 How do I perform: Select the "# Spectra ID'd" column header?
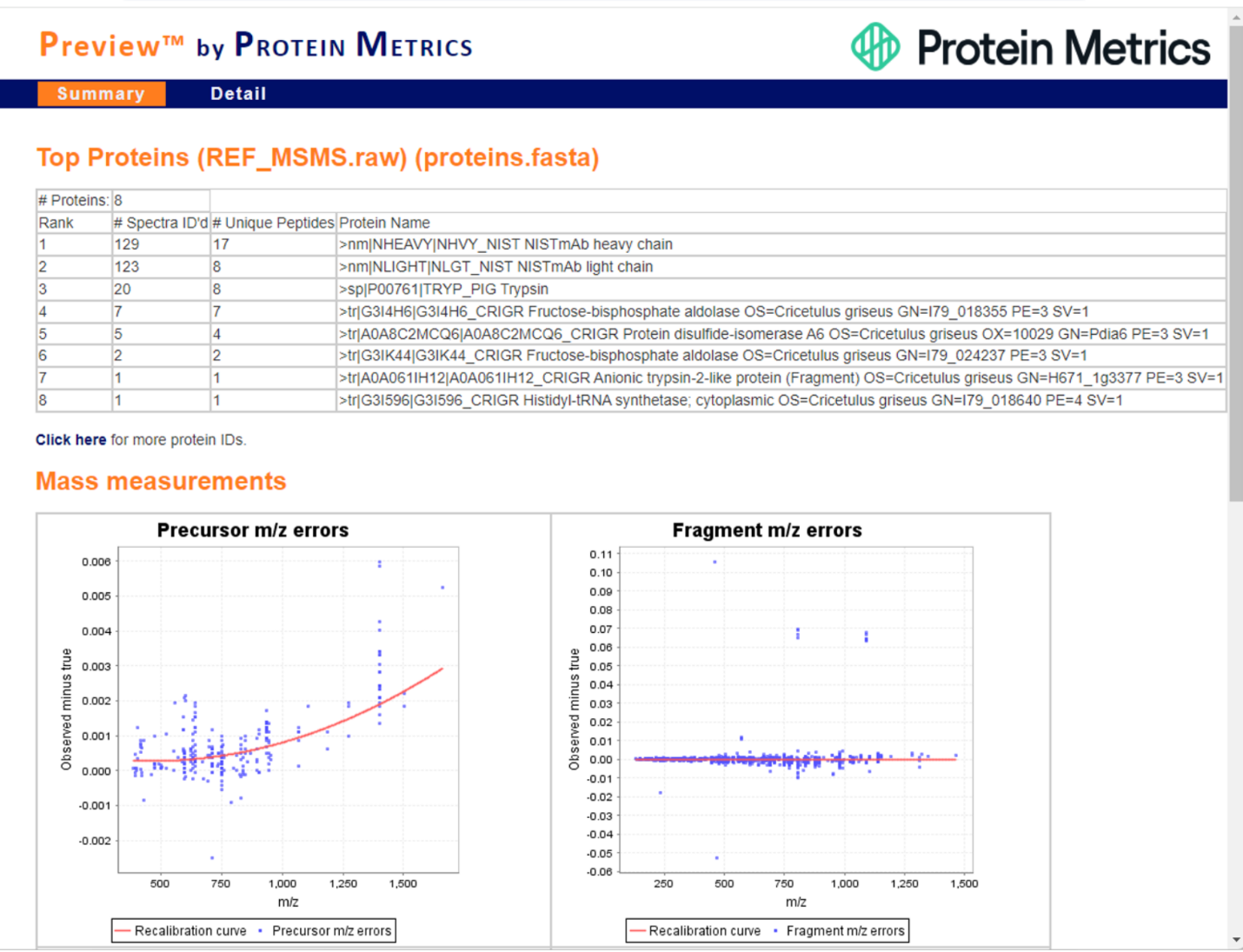tap(161, 223)
